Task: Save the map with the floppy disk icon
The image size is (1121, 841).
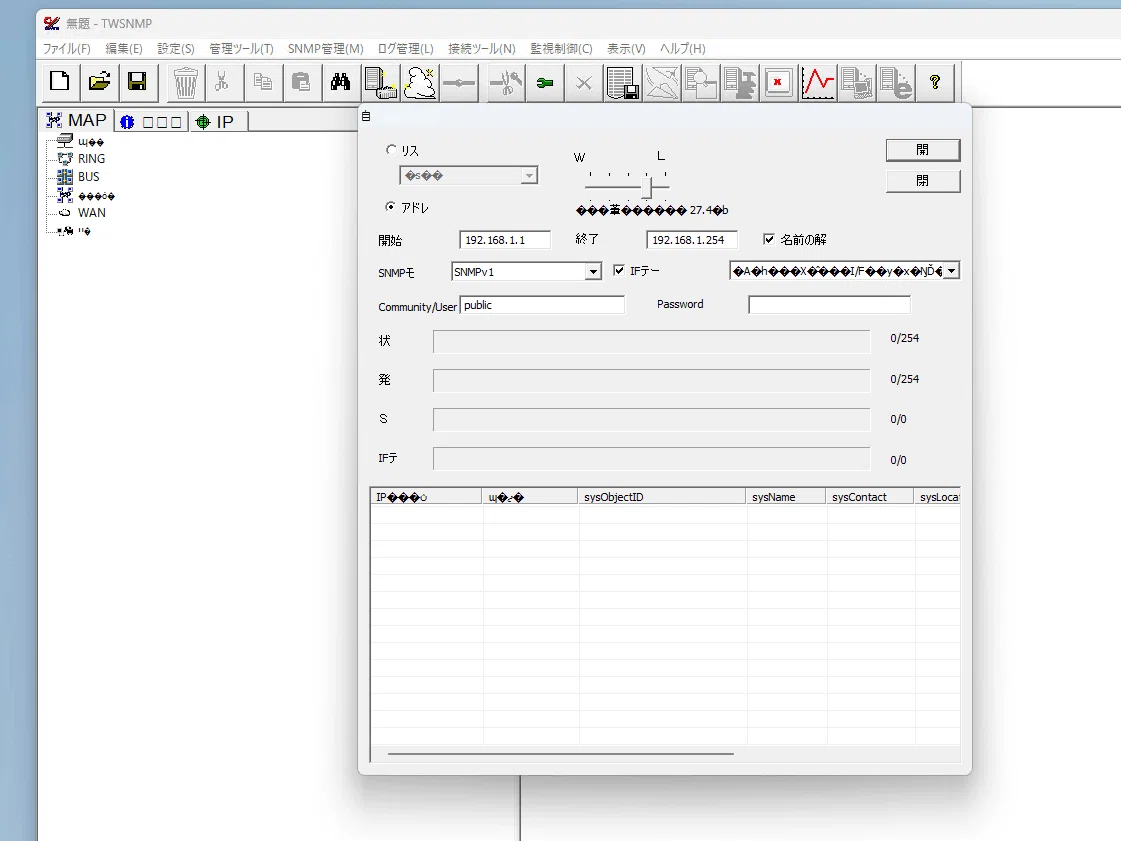Action: (137, 82)
